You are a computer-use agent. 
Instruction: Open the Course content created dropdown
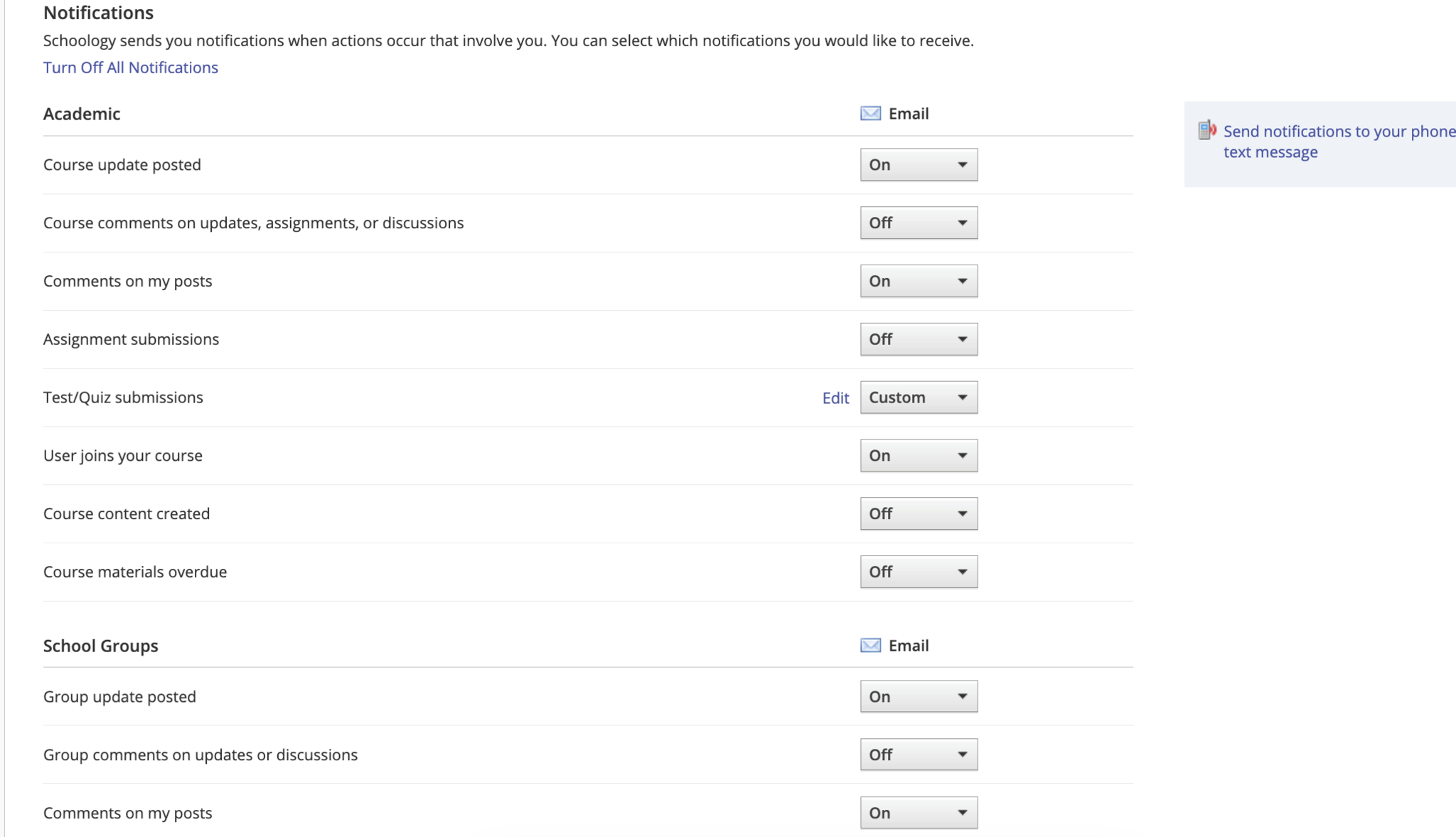pos(919,514)
